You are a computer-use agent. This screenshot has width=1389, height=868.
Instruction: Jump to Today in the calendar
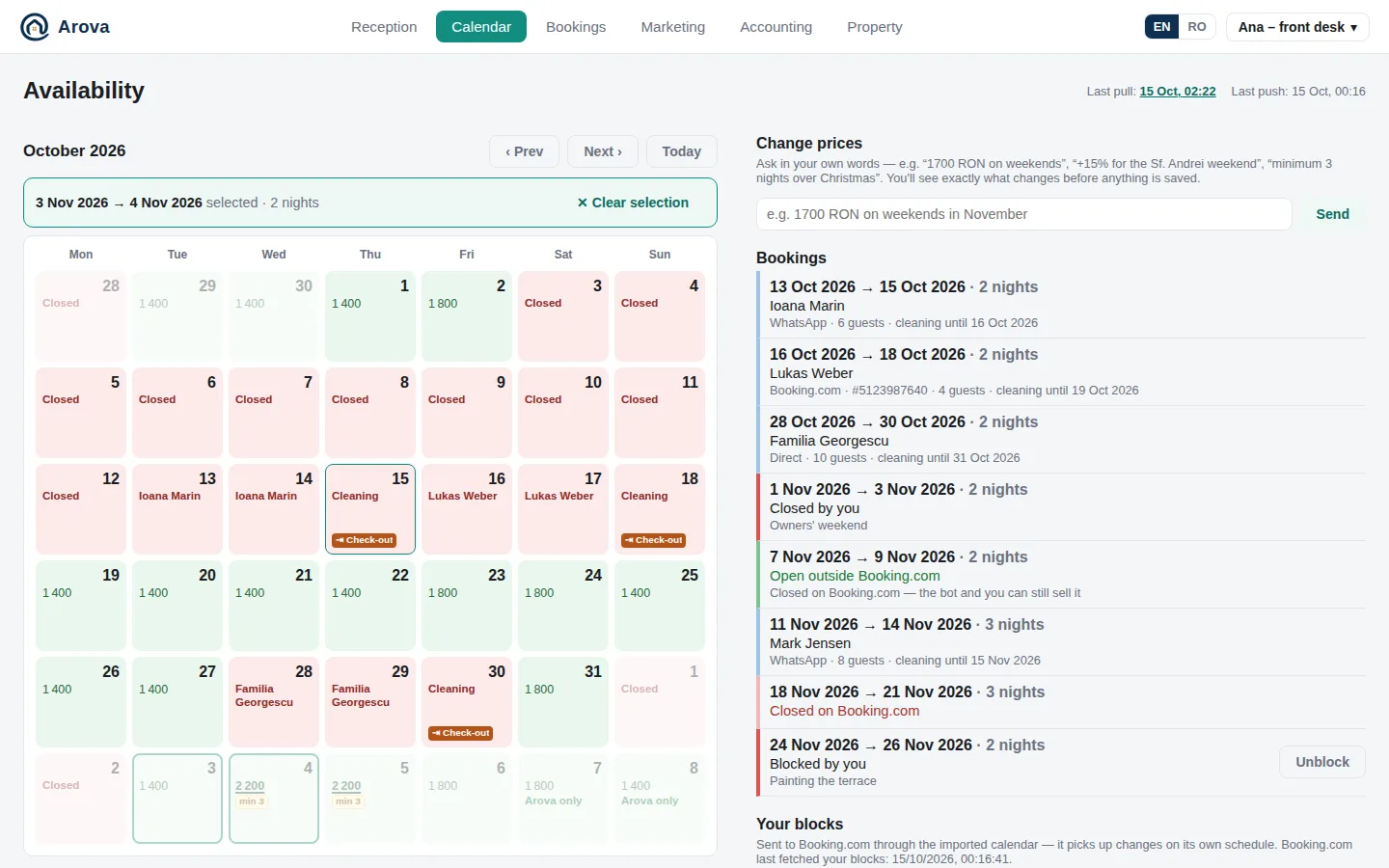pyautogui.click(x=682, y=151)
